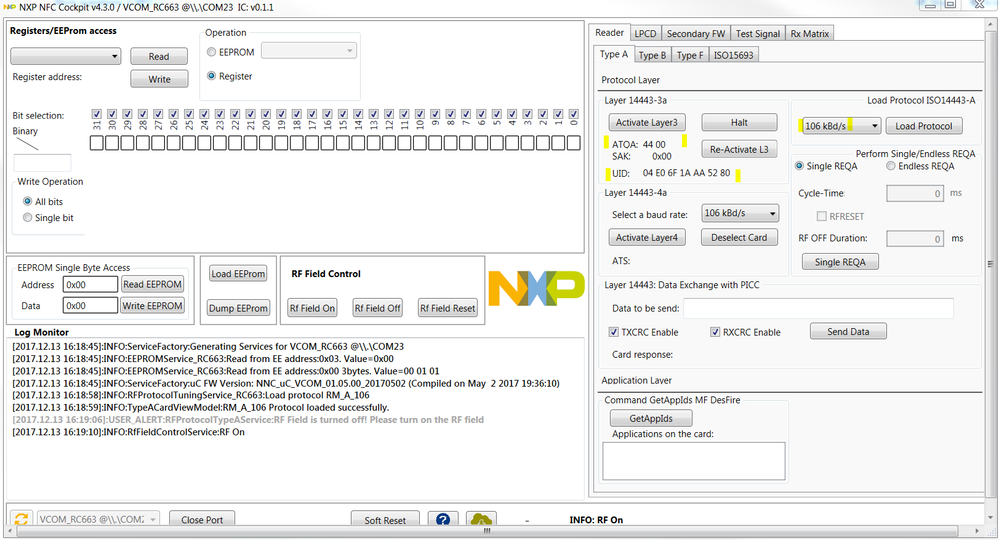Select the EEPROM operation radio button
Image resolution: width=999 pixels, height=540 pixels.
click(x=212, y=52)
